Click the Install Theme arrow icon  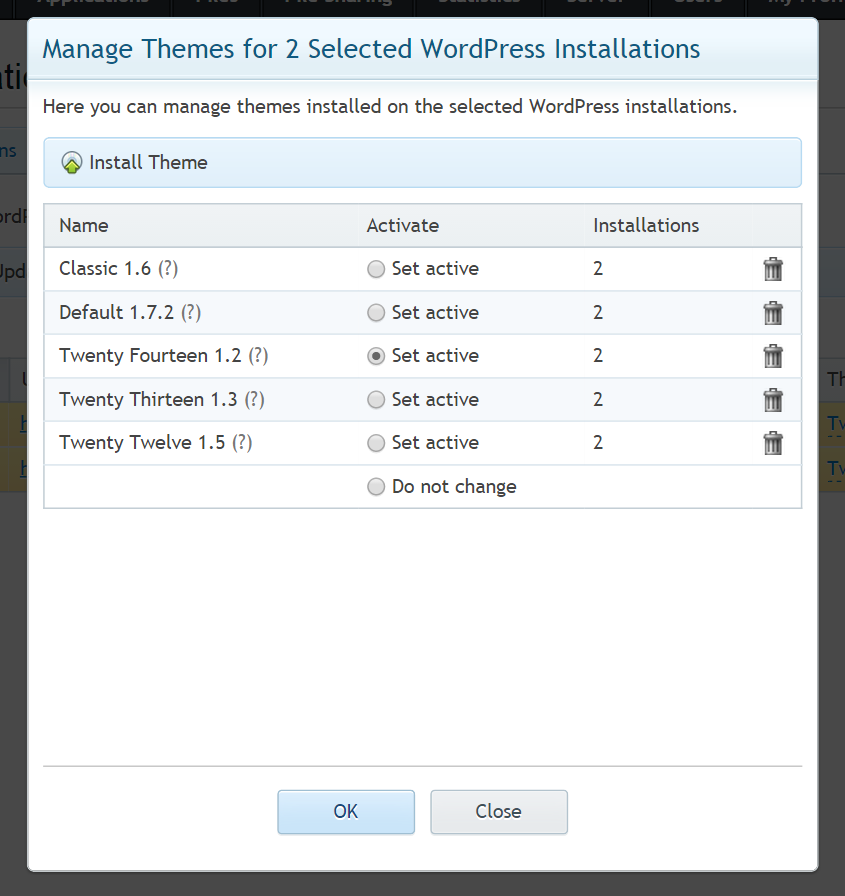[72, 163]
